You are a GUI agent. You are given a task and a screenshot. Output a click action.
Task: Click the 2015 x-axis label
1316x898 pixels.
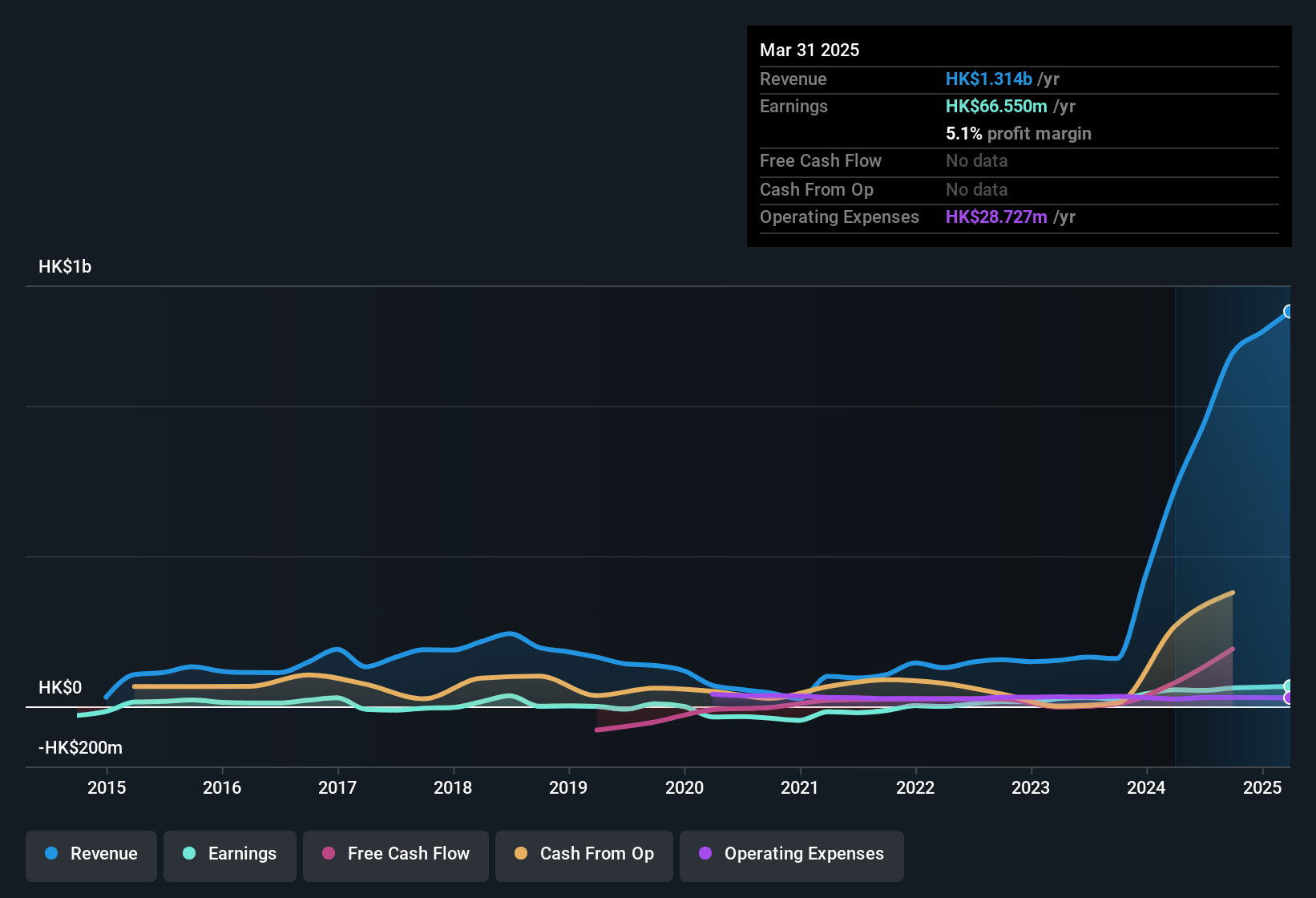point(107,788)
